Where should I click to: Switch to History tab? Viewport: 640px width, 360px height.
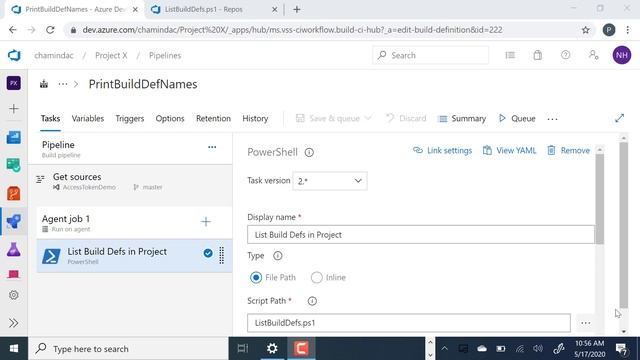coord(255,118)
